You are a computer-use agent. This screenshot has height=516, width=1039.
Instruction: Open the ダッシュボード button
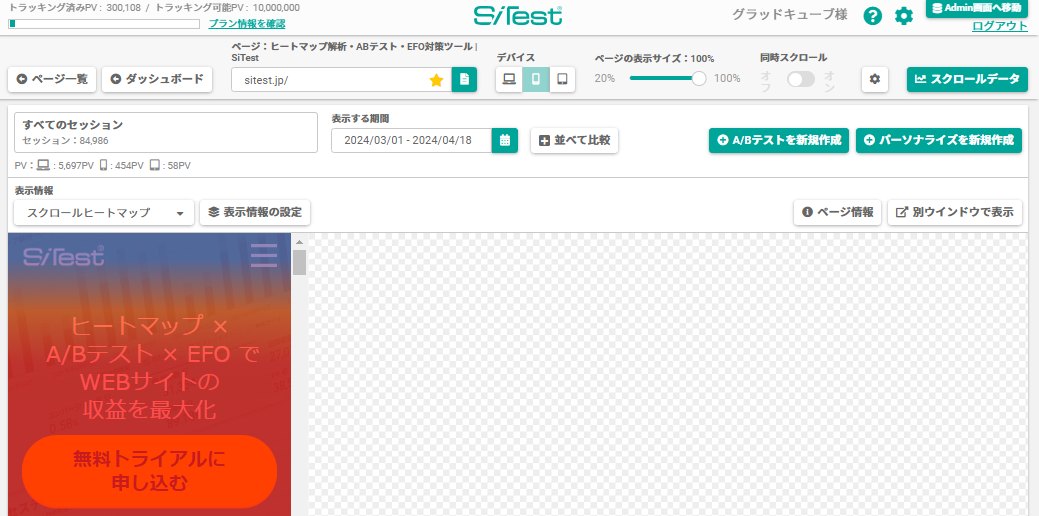pyautogui.click(x=156, y=79)
